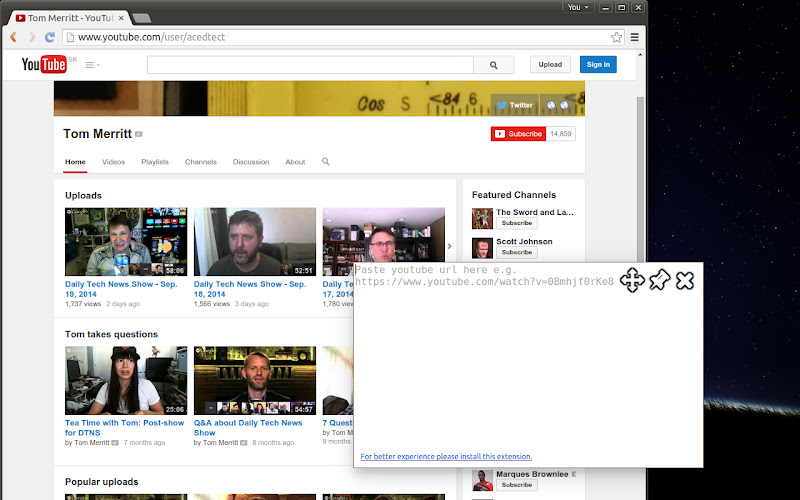The image size is (800, 500).
Task: Open Scott Johnson channel avatar
Action: (x=482, y=248)
